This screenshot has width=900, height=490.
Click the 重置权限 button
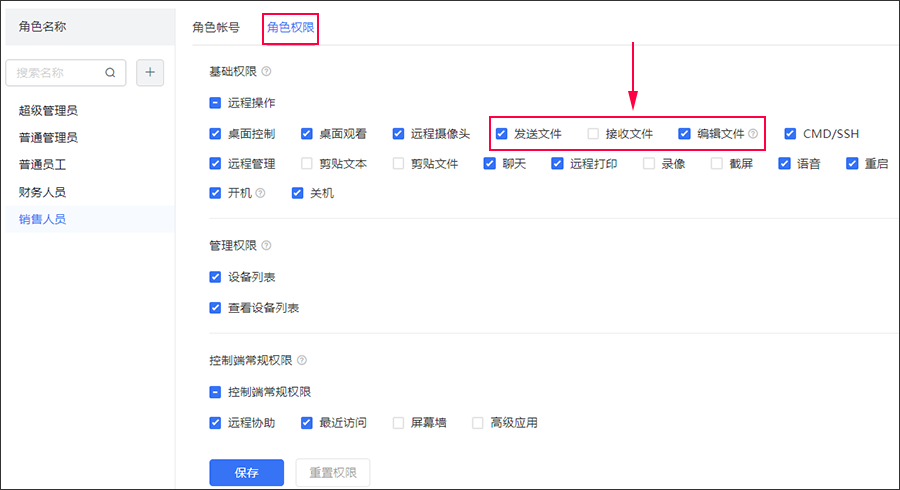pos(333,473)
